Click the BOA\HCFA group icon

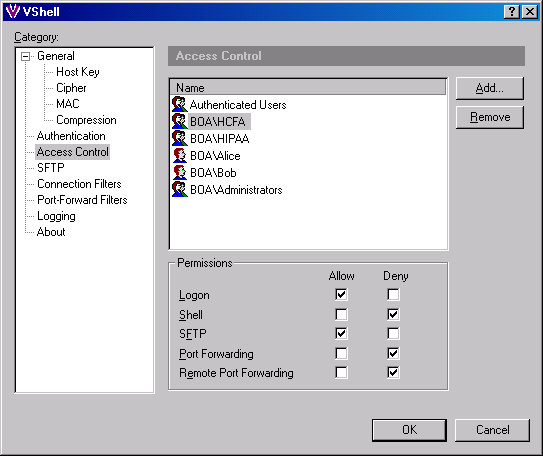(x=179, y=121)
